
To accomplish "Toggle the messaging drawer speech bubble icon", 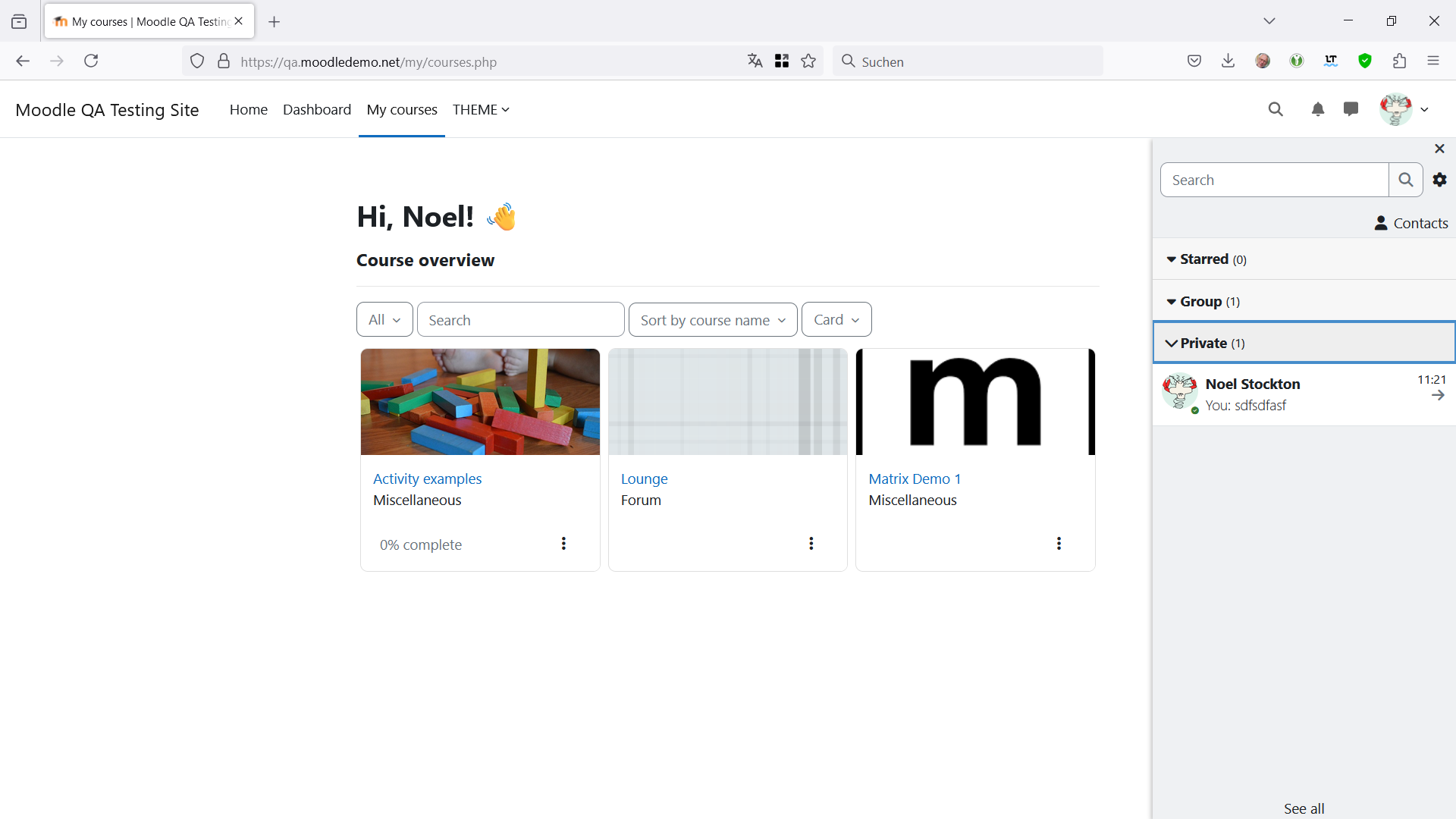I will 1351,109.
